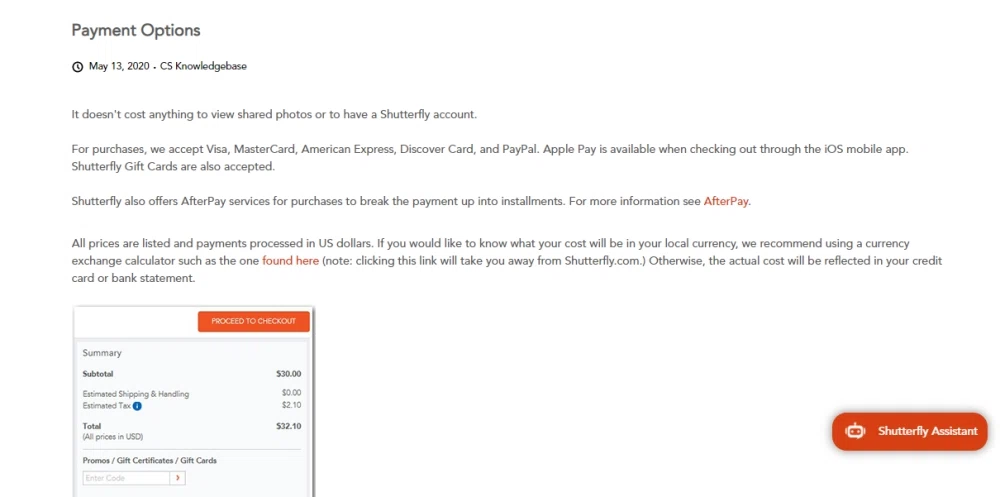Click the arrow button beside Enter Code
This screenshot has width=1000, height=497.
click(x=178, y=478)
